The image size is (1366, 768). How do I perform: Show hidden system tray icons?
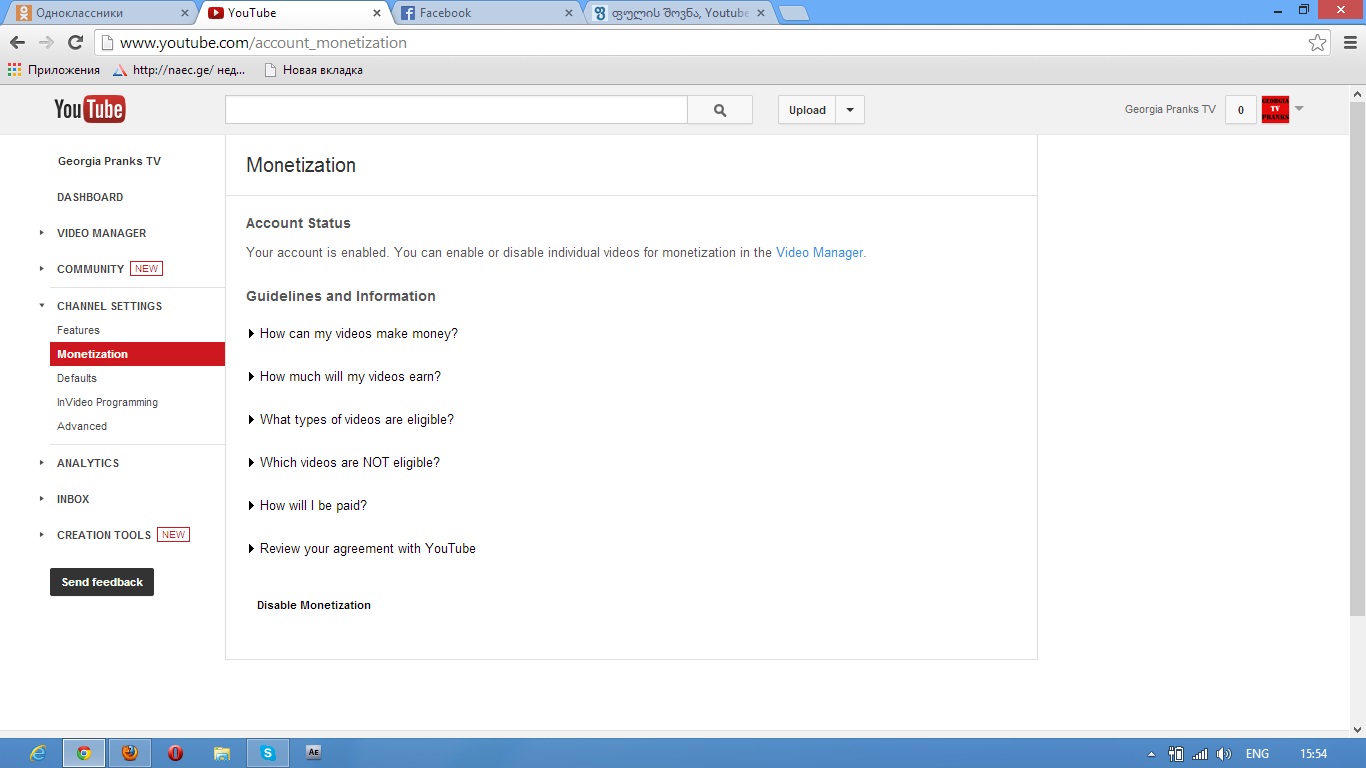(1151, 754)
